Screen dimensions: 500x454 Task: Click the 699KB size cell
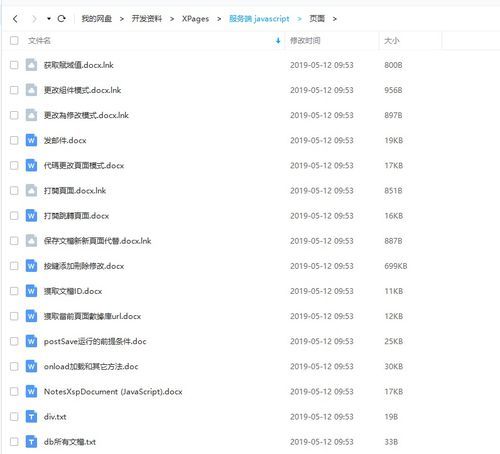(x=396, y=266)
